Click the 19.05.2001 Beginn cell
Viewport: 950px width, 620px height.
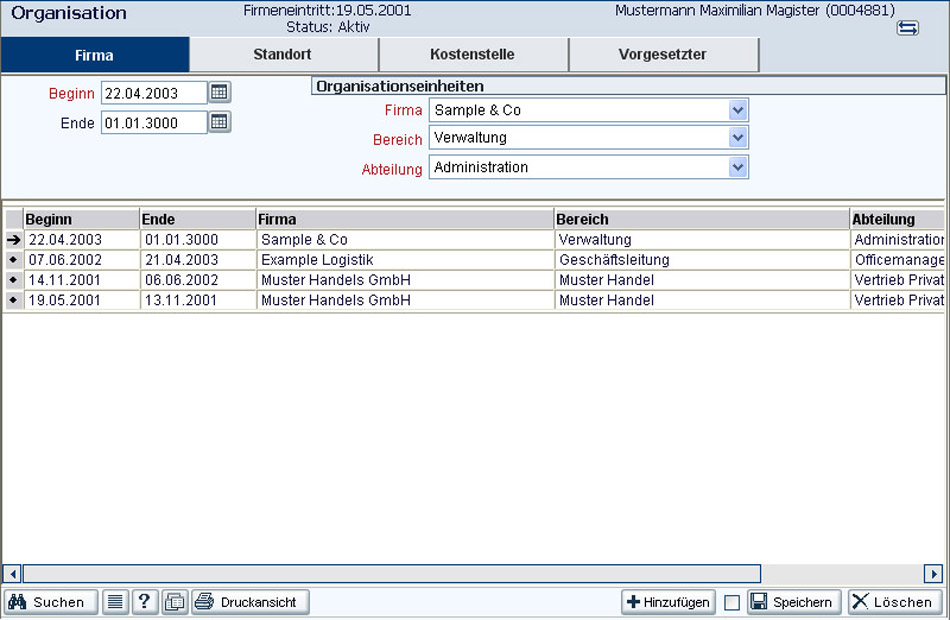81,300
